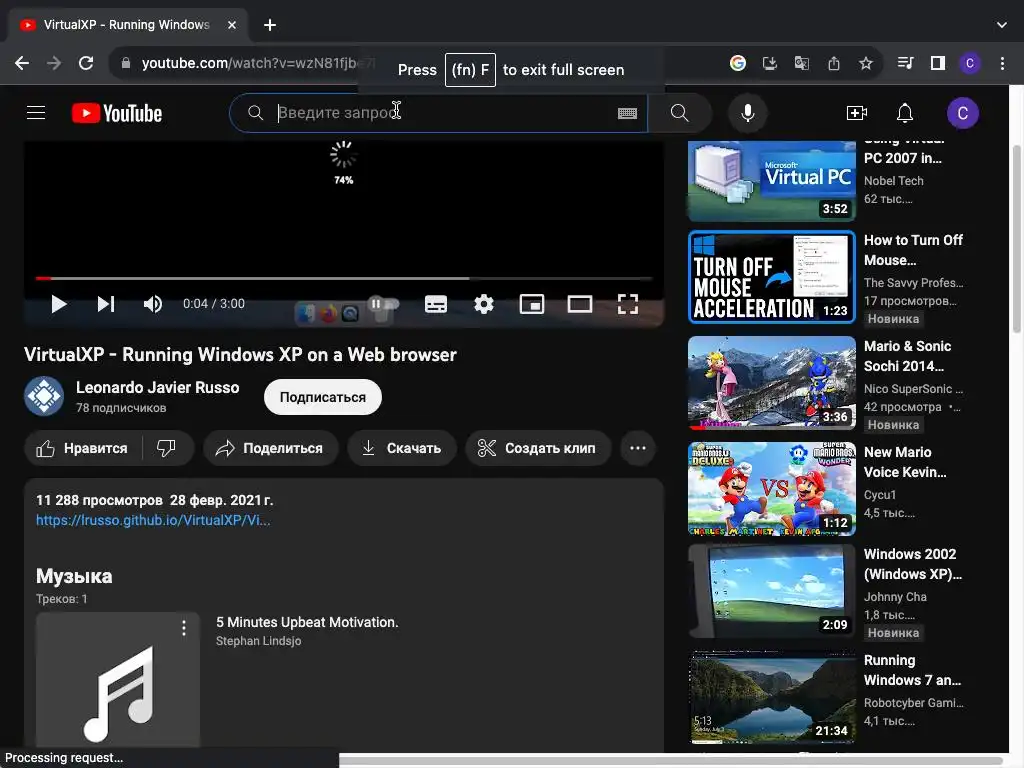Open the browser side panel

(x=938, y=63)
